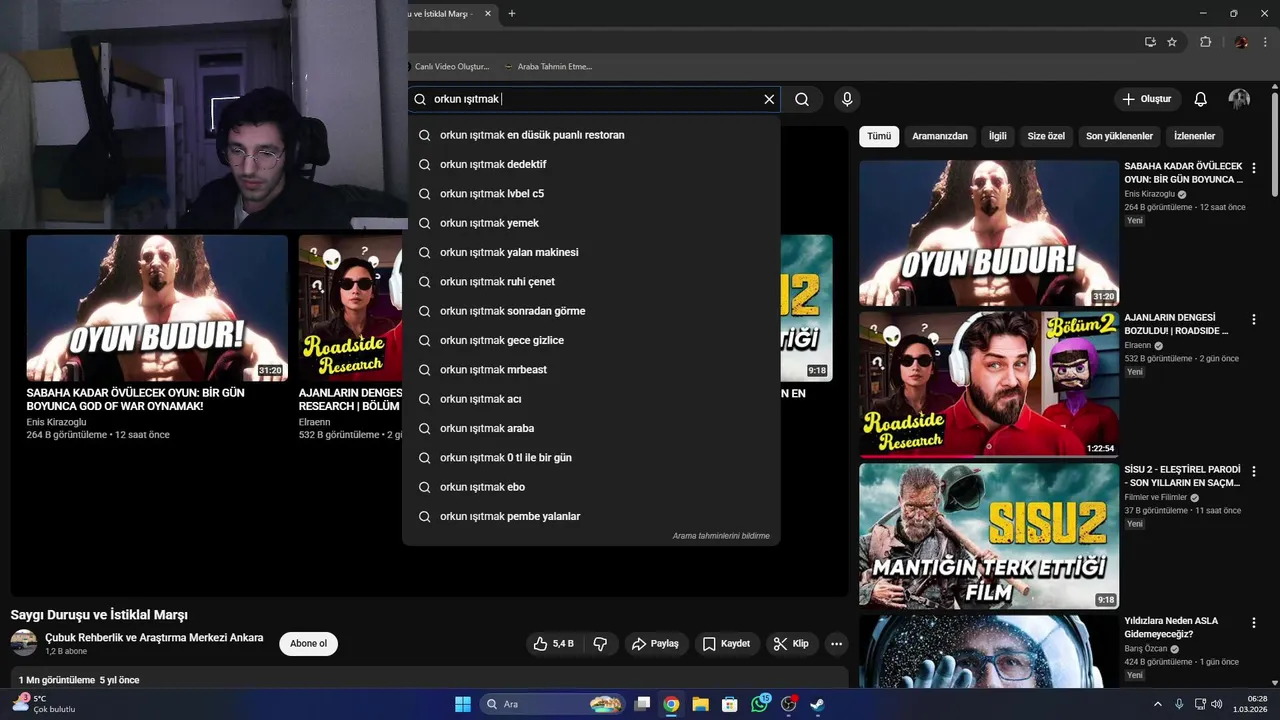This screenshot has height=720, width=1280.
Task: Open options for sidebar AJANLARIN DENGESİ video
Action: [1254, 320]
